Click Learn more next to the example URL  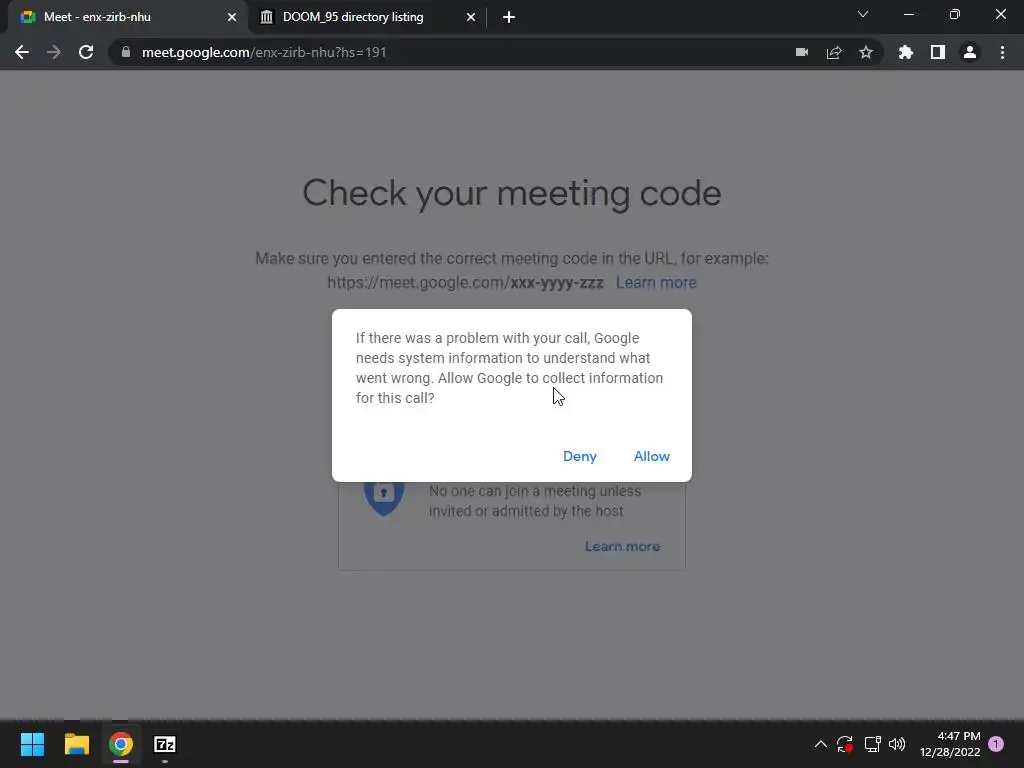656,283
